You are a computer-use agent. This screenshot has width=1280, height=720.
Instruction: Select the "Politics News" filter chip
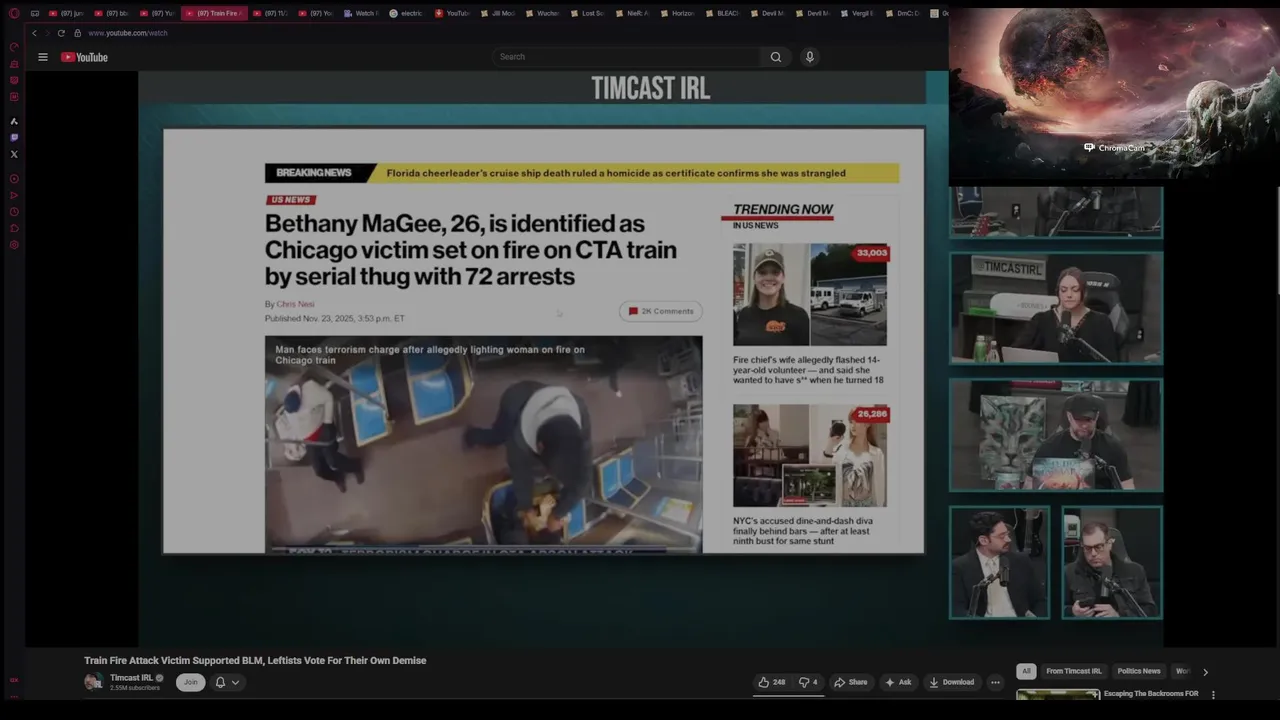pyautogui.click(x=1139, y=671)
